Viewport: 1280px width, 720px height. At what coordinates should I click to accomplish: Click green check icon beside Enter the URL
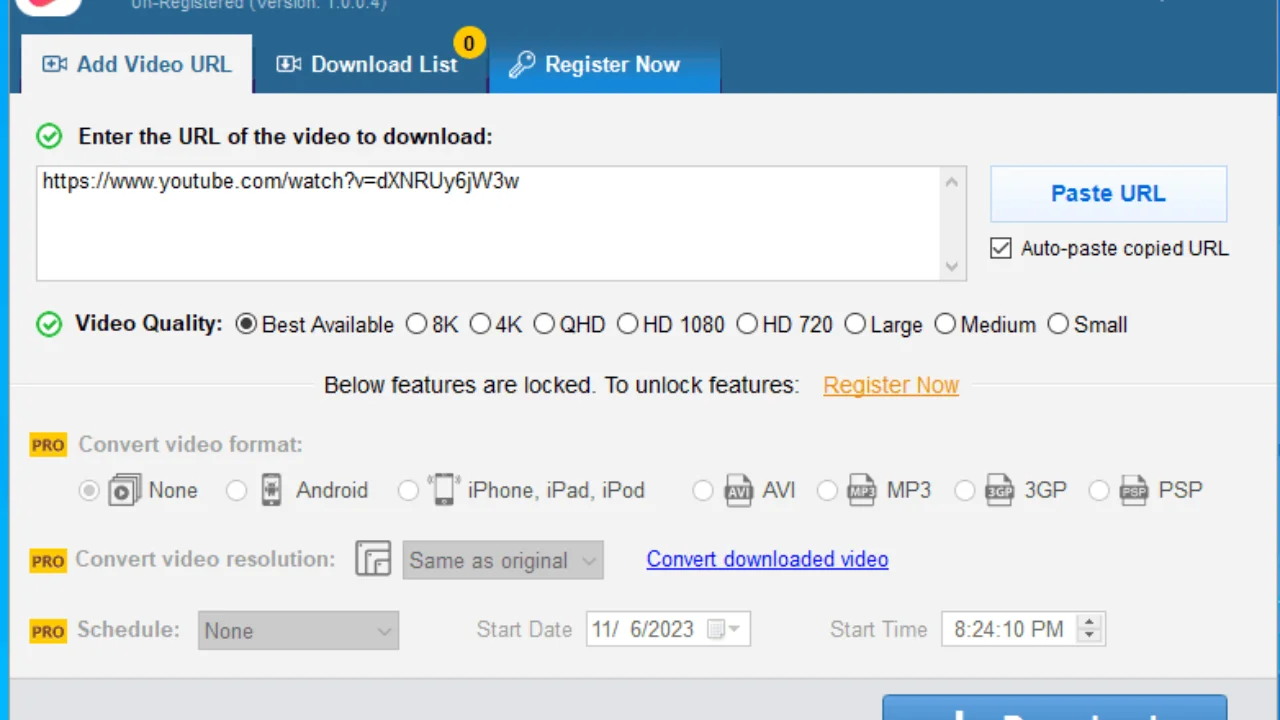coord(49,136)
